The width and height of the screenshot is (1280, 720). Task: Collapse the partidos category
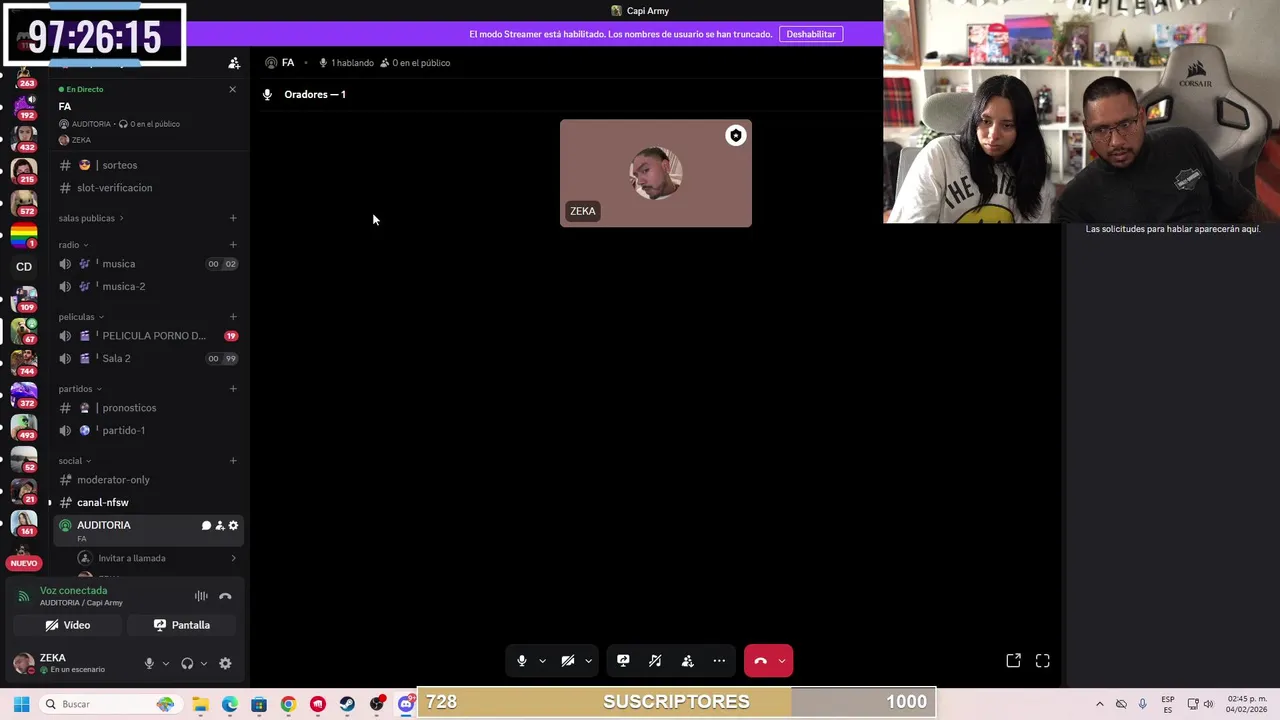(x=80, y=389)
